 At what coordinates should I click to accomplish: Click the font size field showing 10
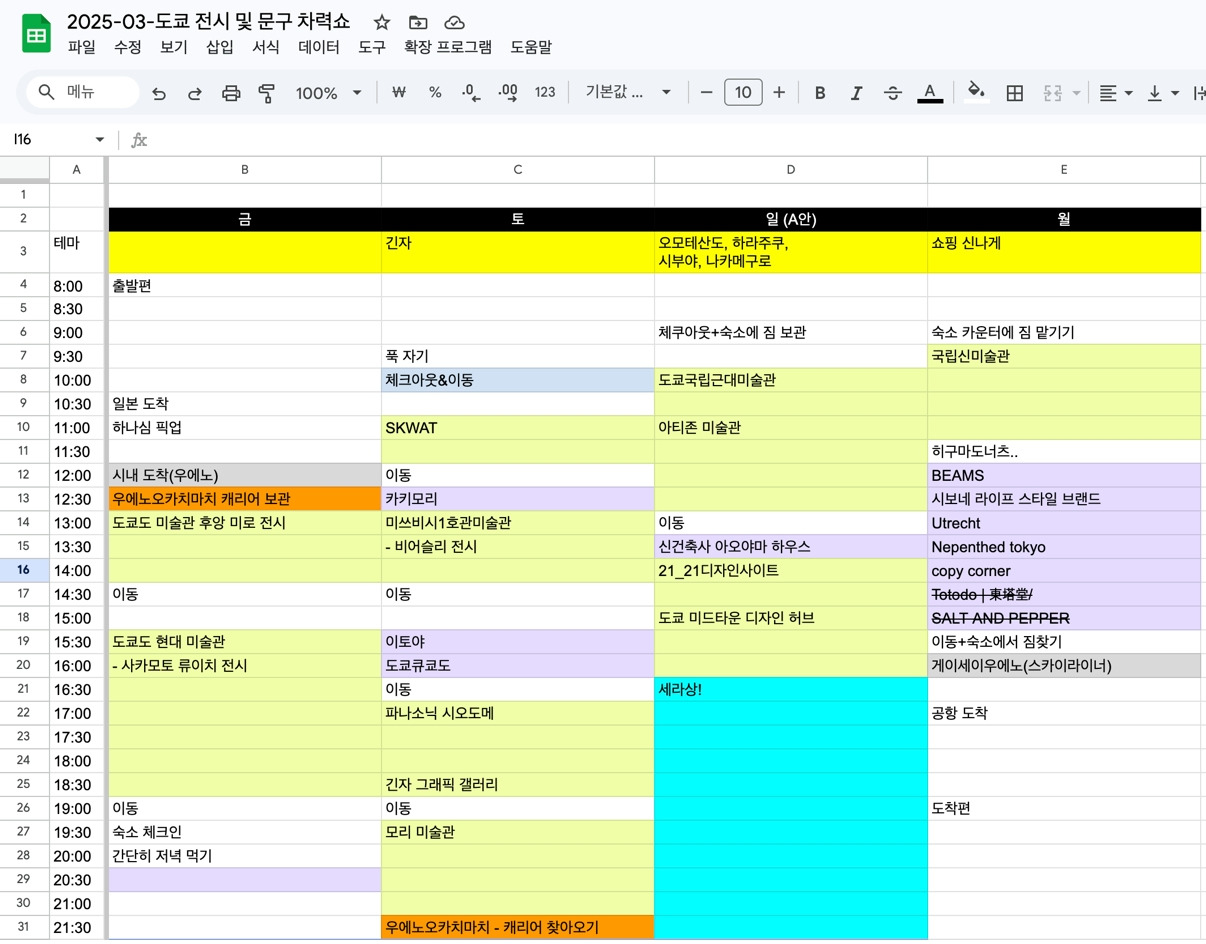[743, 92]
